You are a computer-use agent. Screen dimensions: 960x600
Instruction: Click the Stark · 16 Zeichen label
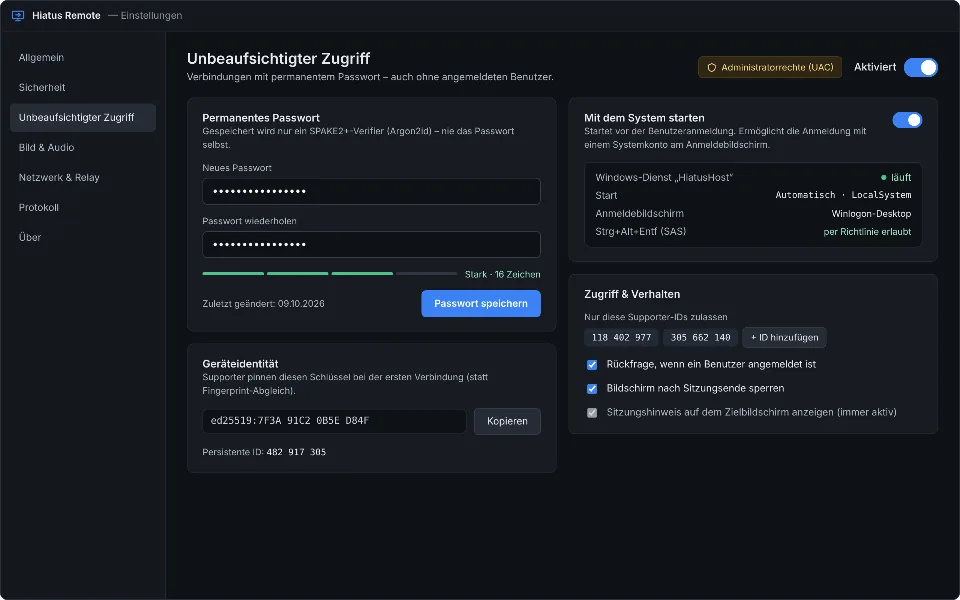coord(502,274)
